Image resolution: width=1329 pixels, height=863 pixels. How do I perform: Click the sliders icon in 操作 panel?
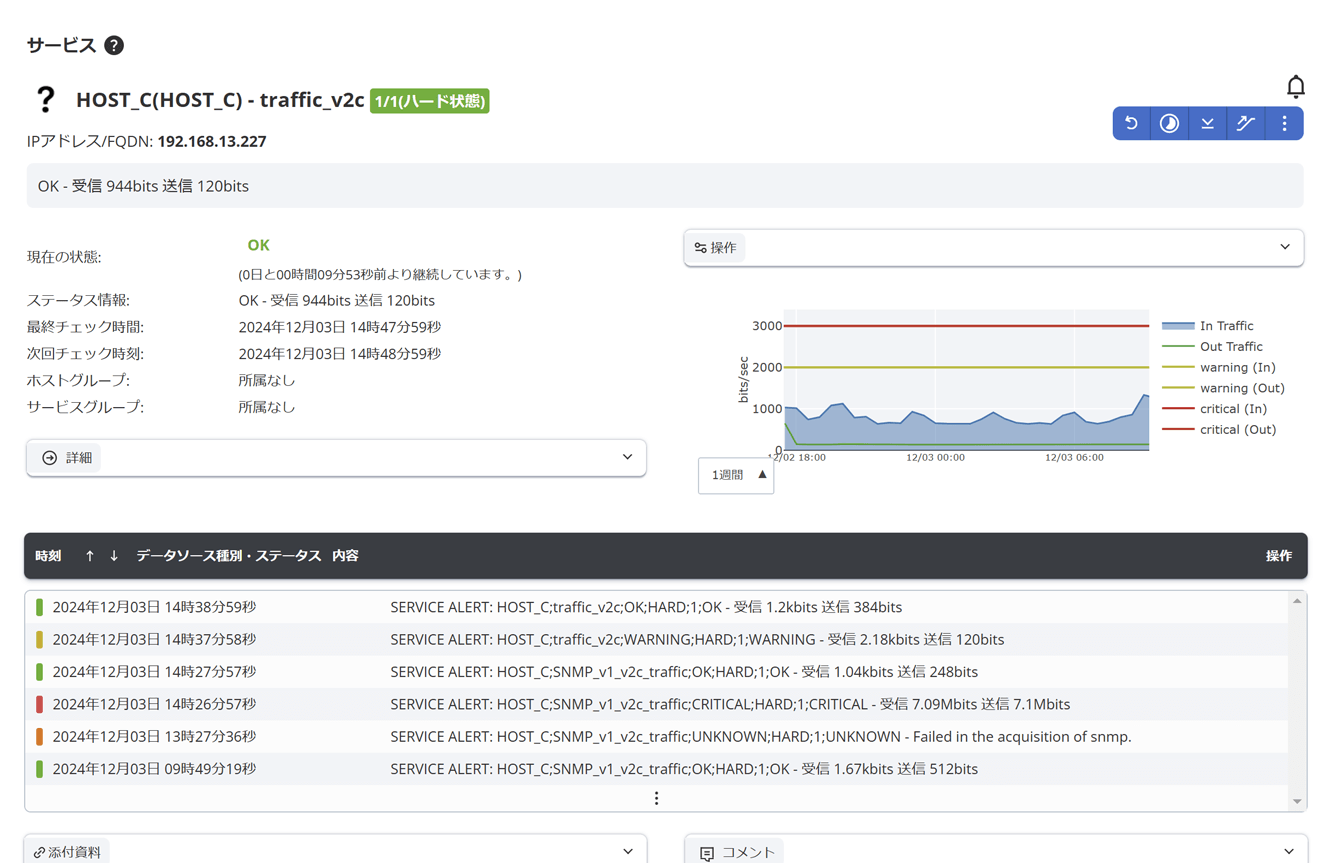pos(701,248)
